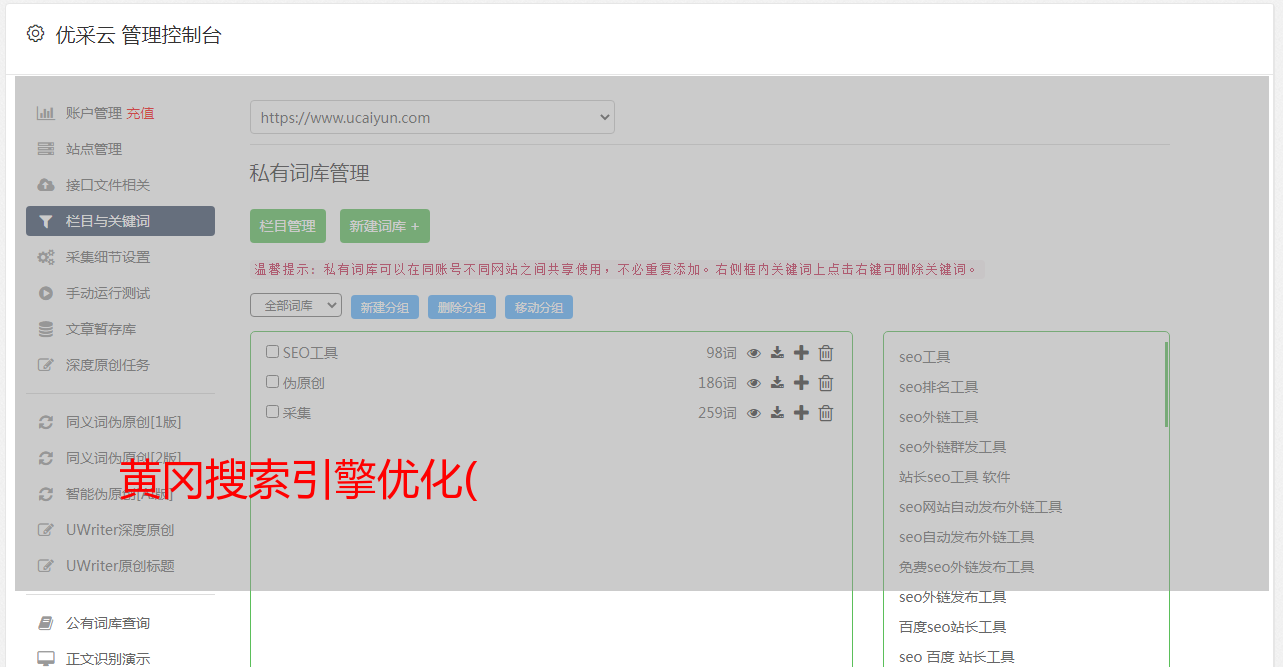Viewport: 1283px width, 667px height.
Task: Select 栏目与关键词 menu item
Action: click(120, 221)
